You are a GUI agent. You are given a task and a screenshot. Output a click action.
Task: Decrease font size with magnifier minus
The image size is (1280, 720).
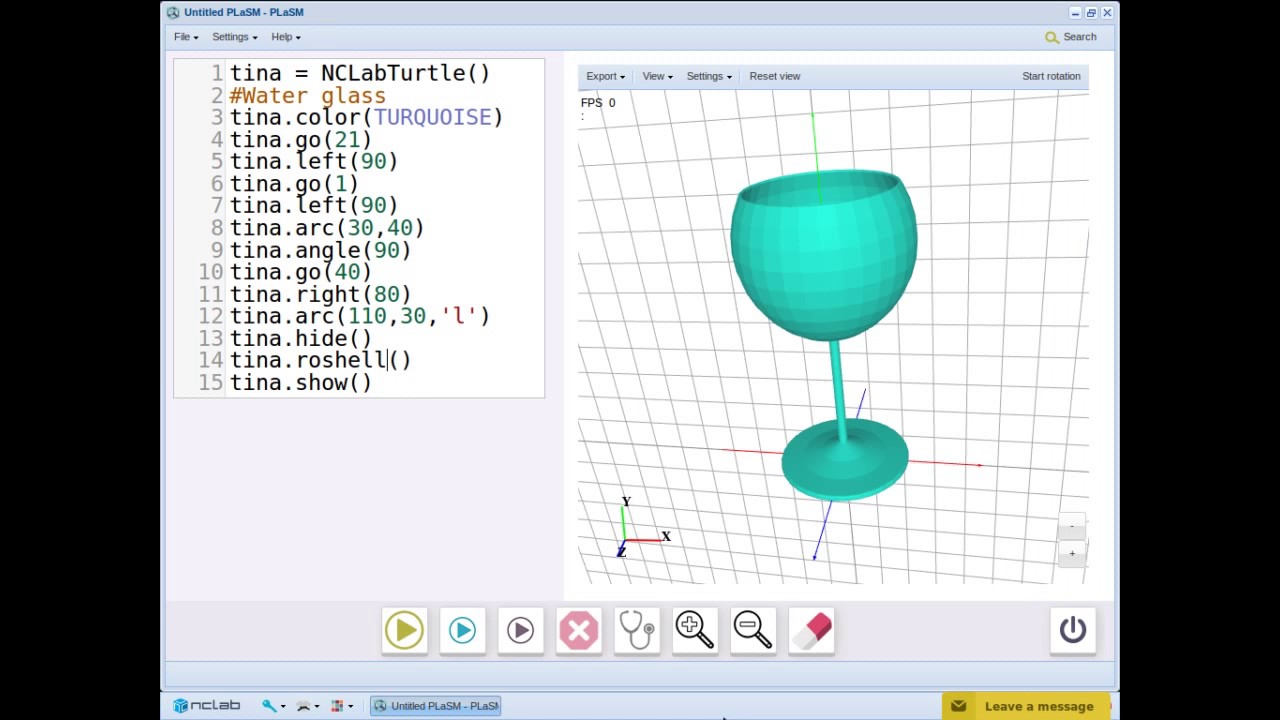coord(752,630)
